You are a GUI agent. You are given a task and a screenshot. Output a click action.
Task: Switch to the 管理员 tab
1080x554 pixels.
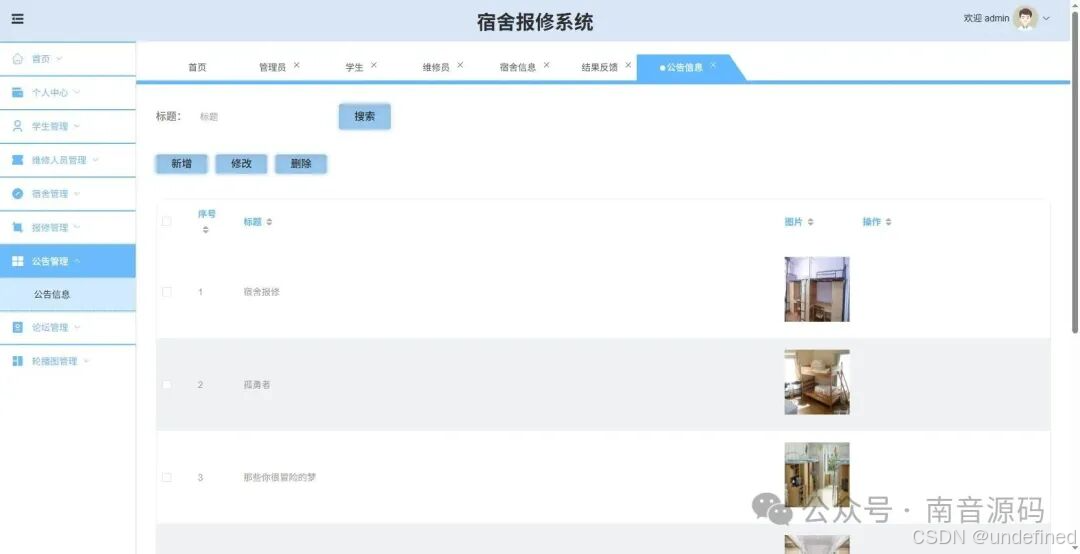tap(272, 68)
